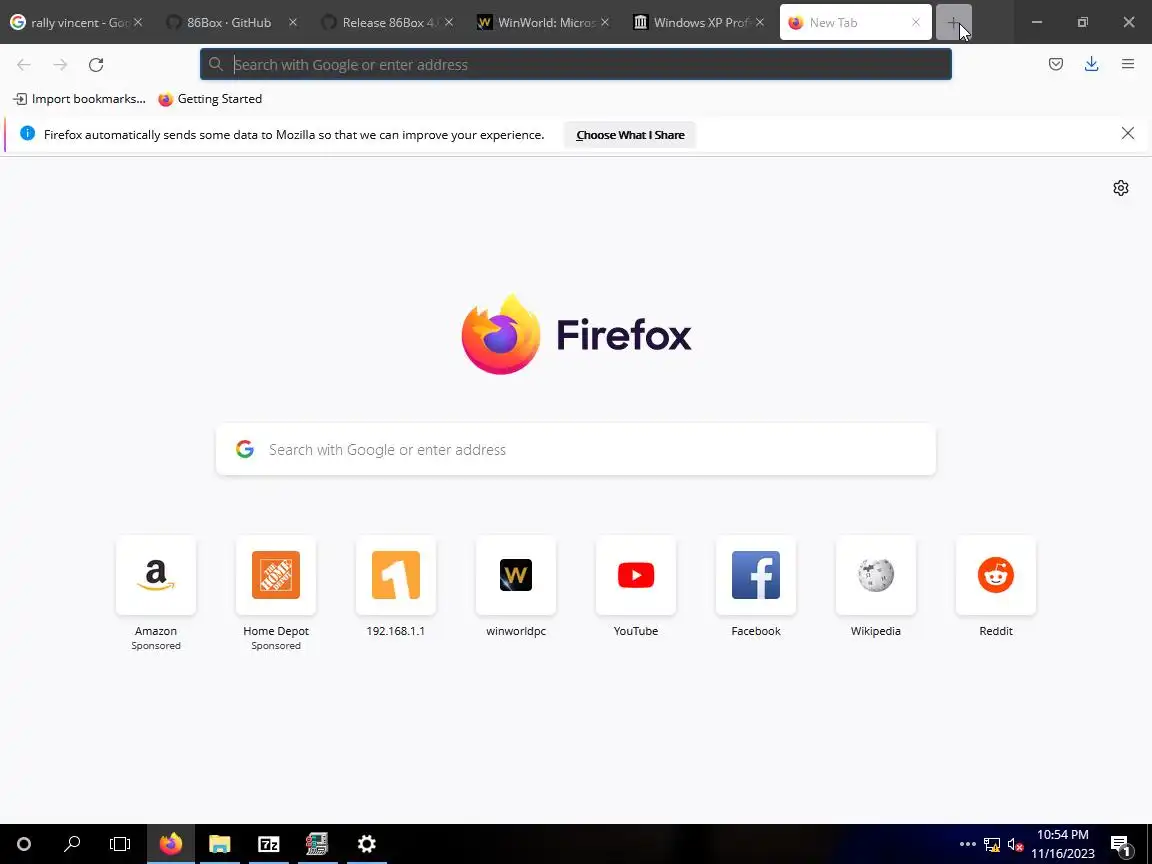Open 7-Zip from the taskbar
Viewport: 1152px width, 864px height.
[269, 844]
